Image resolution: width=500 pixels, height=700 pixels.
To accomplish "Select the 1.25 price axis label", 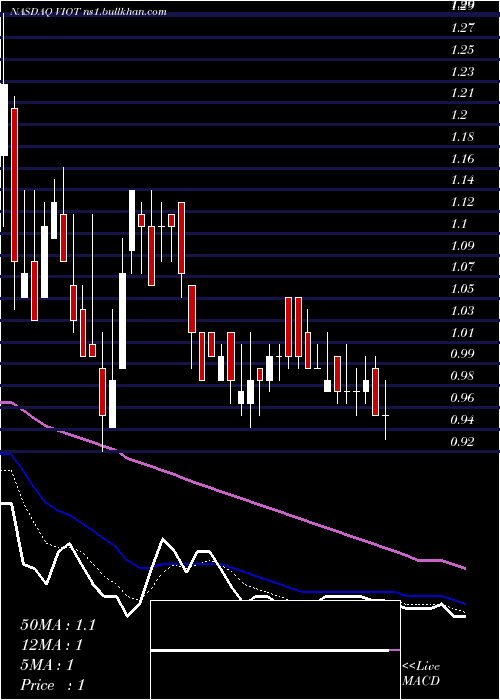I will [x=462, y=50].
